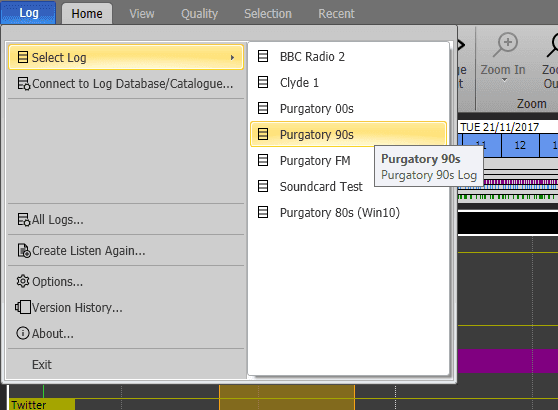Click the Connect to Log Database icon

tap(24, 84)
